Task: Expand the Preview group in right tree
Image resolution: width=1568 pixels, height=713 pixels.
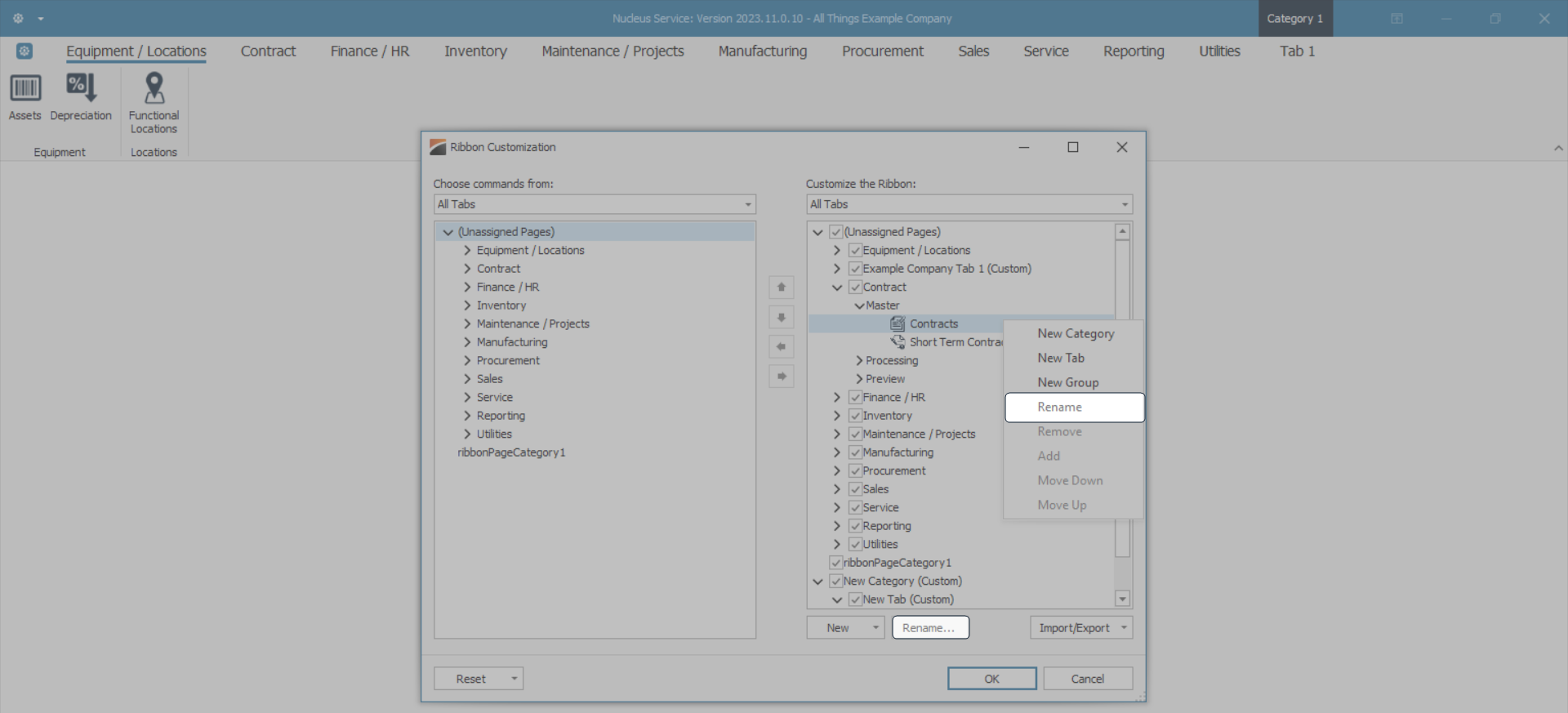Action: (x=859, y=379)
